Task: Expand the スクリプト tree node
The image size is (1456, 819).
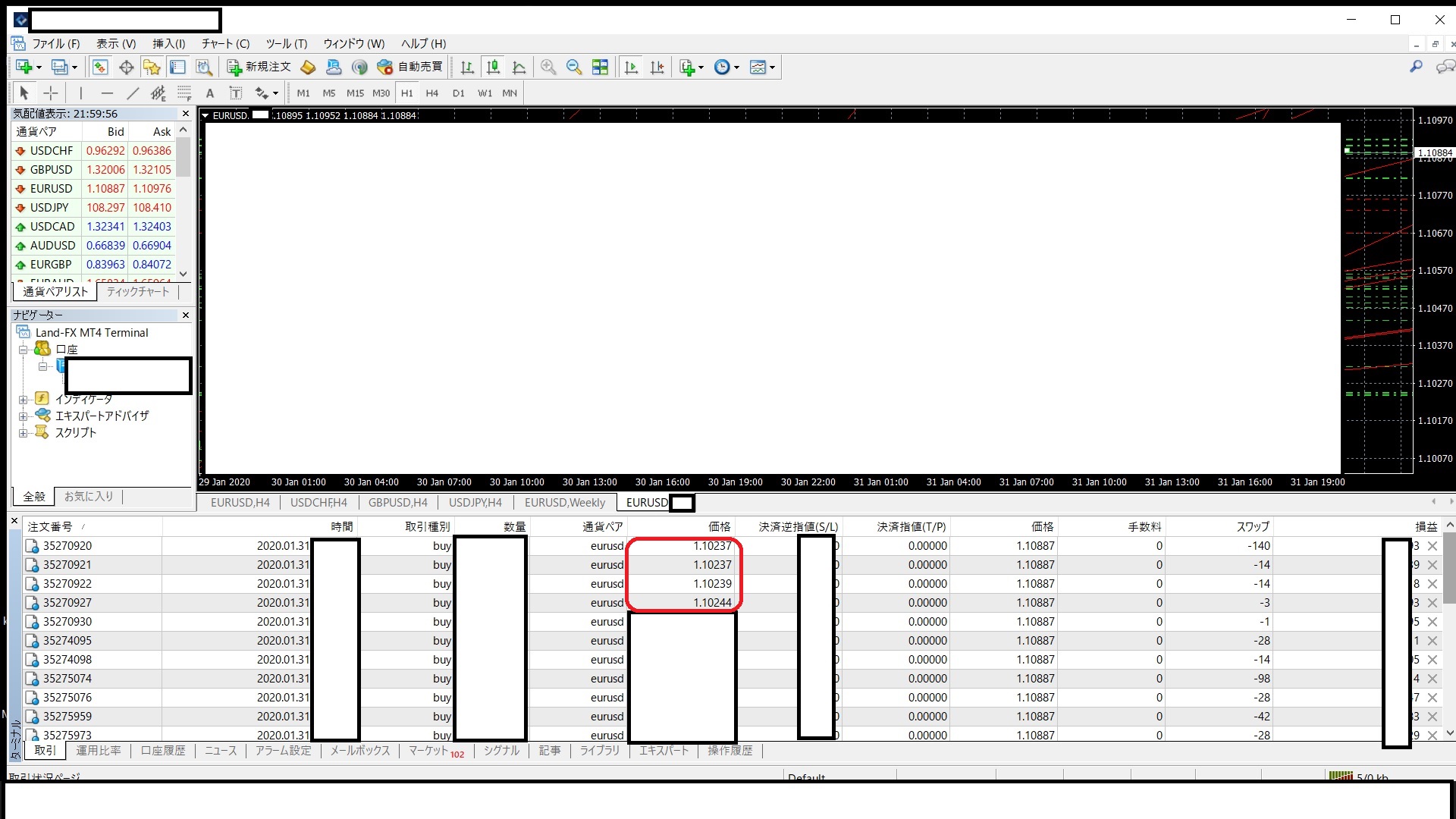Action: 24,433
